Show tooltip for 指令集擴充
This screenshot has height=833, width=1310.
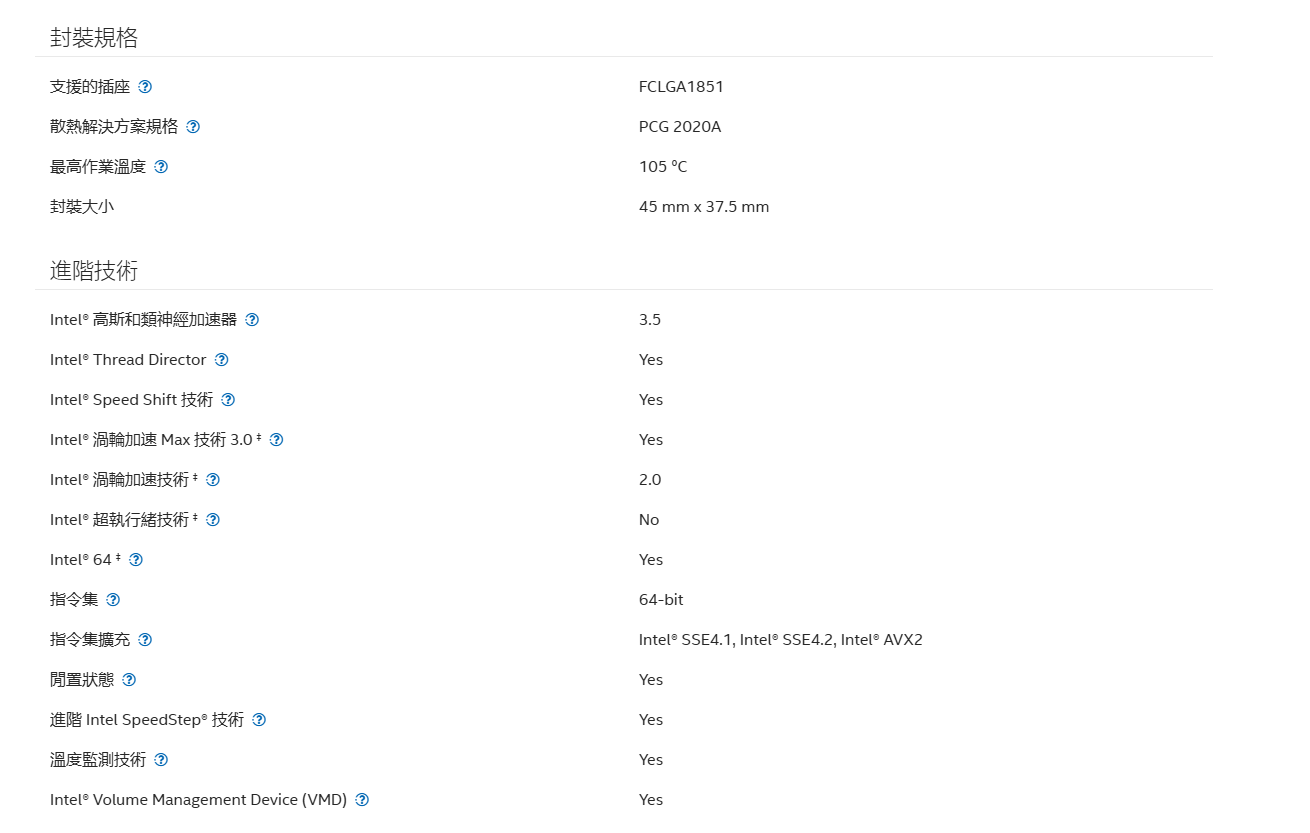point(145,640)
